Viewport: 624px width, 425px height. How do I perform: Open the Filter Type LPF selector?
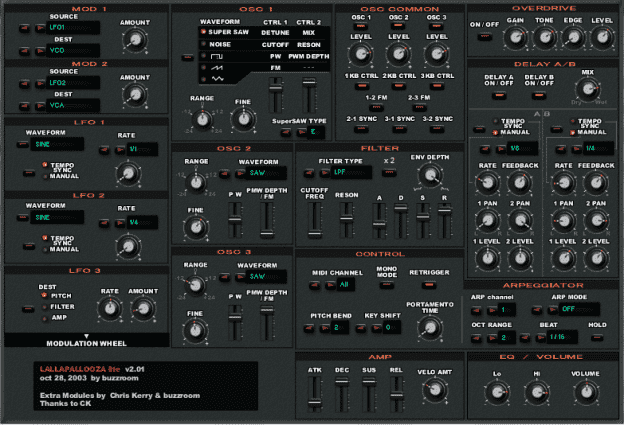pos(343,172)
